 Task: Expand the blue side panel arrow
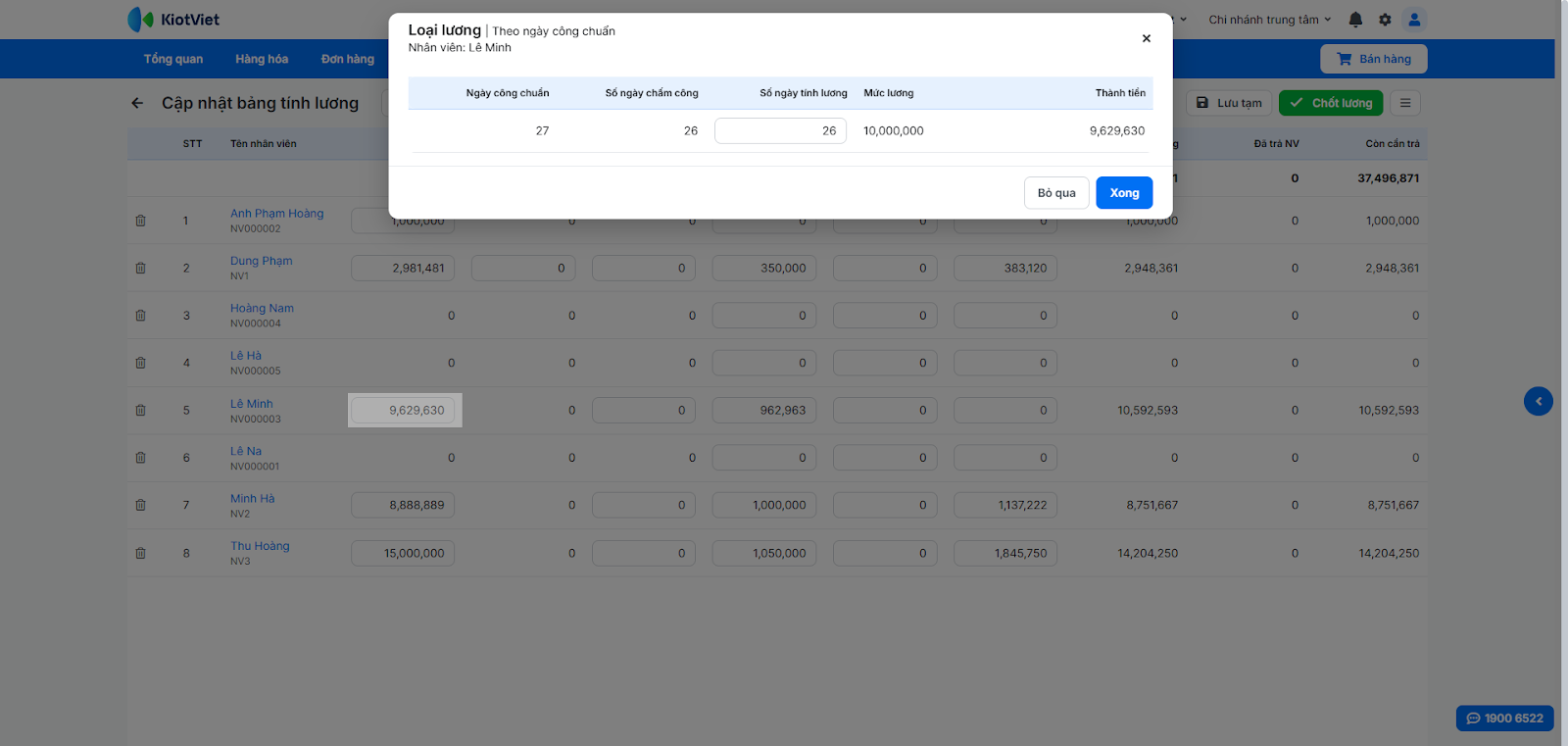pyautogui.click(x=1538, y=401)
